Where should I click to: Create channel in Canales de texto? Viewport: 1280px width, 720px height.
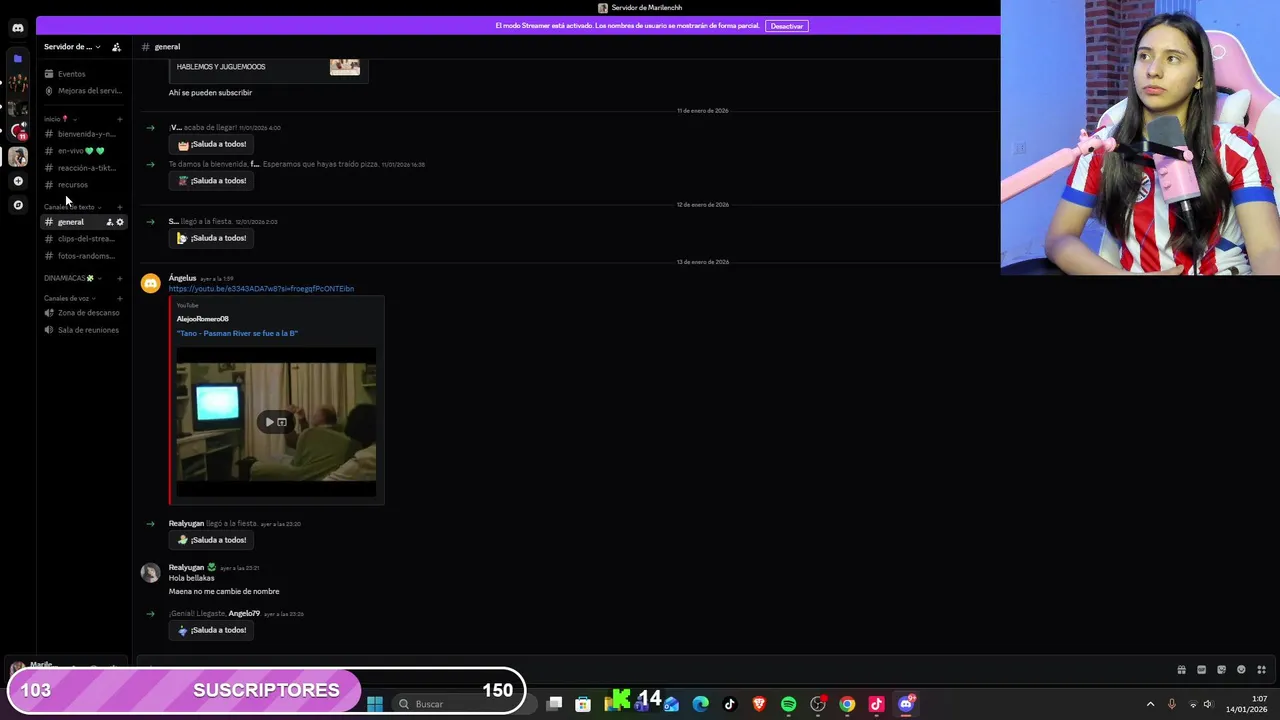click(x=120, y=207)
